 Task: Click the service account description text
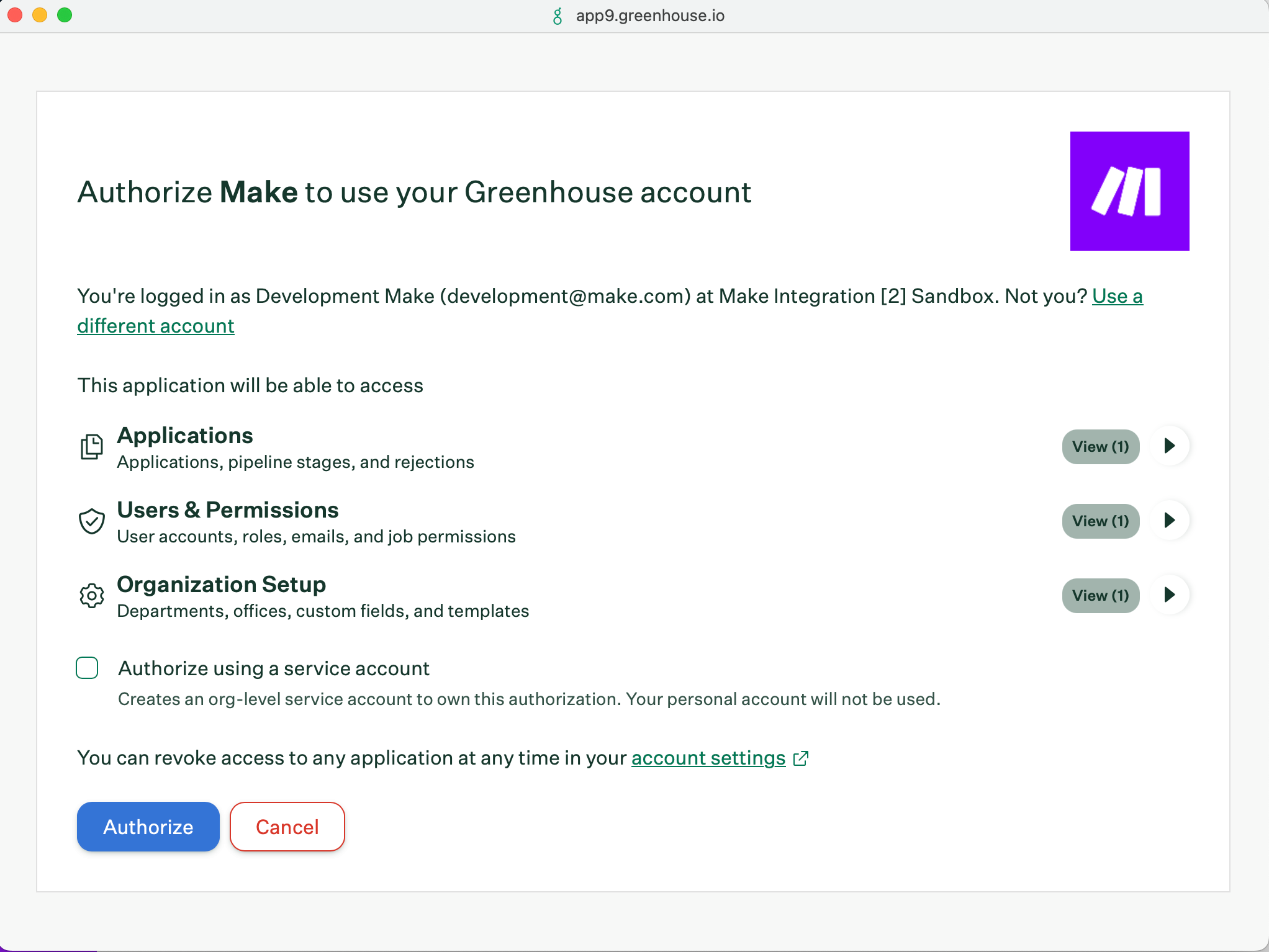coord(529,699)
